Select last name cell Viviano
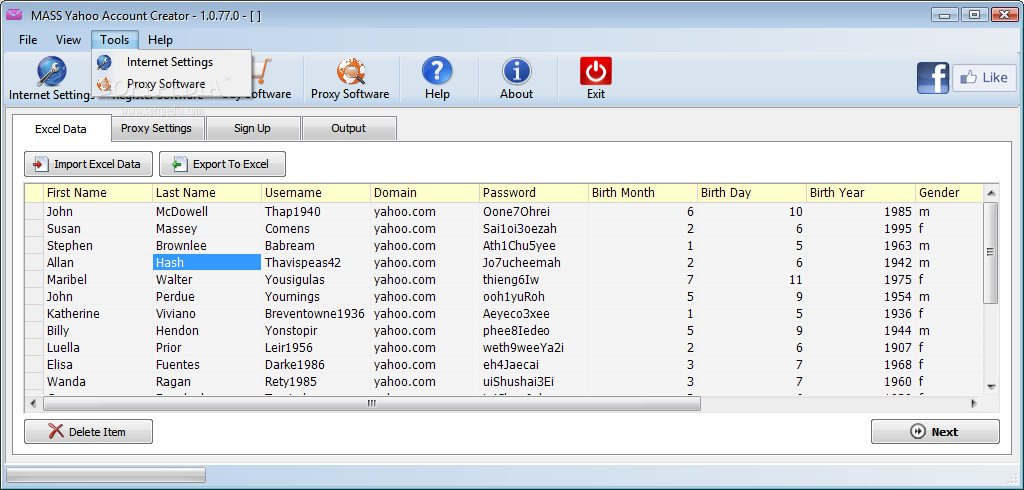This screenshot has height=490, width=1024. click(207, 314)
